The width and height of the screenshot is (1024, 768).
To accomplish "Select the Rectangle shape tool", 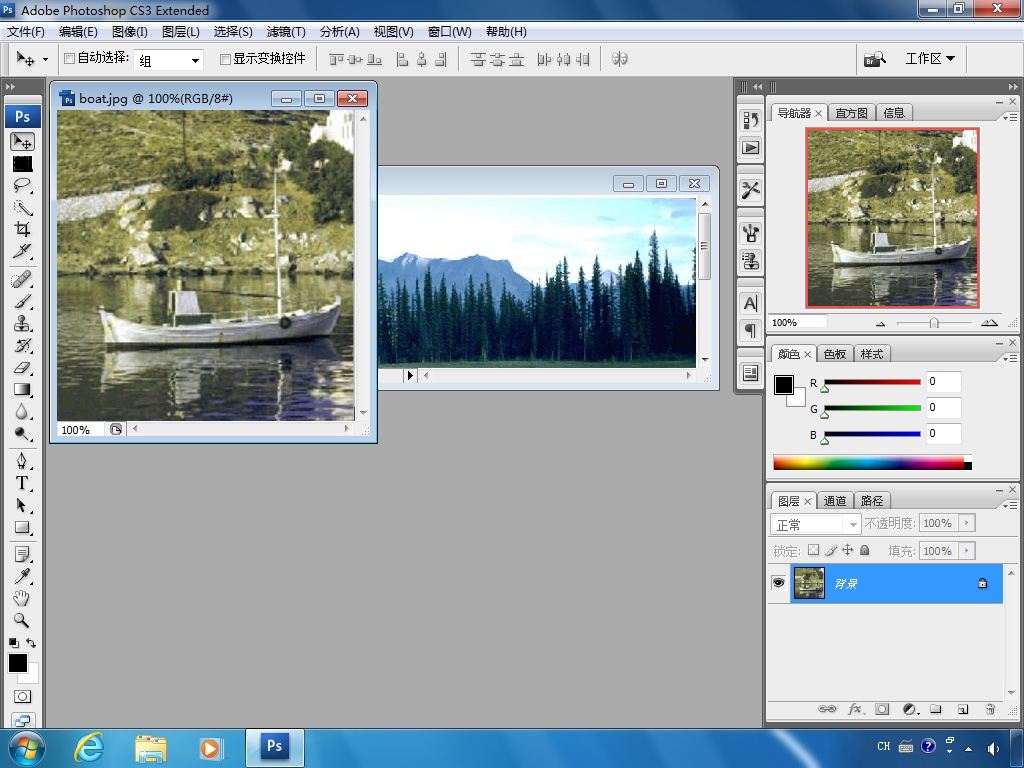I will click(22, 527).
